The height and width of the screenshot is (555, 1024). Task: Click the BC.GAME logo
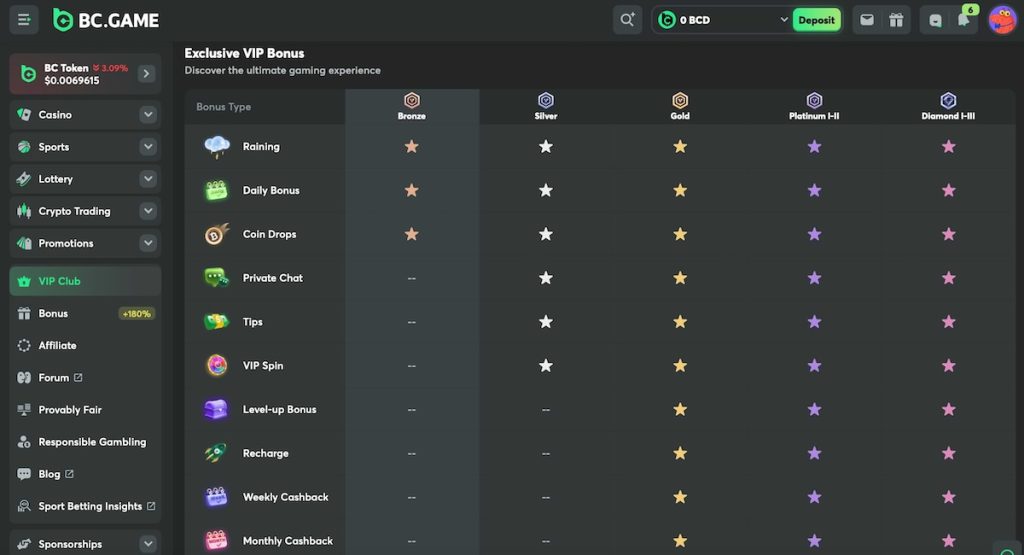pos(106,20)
